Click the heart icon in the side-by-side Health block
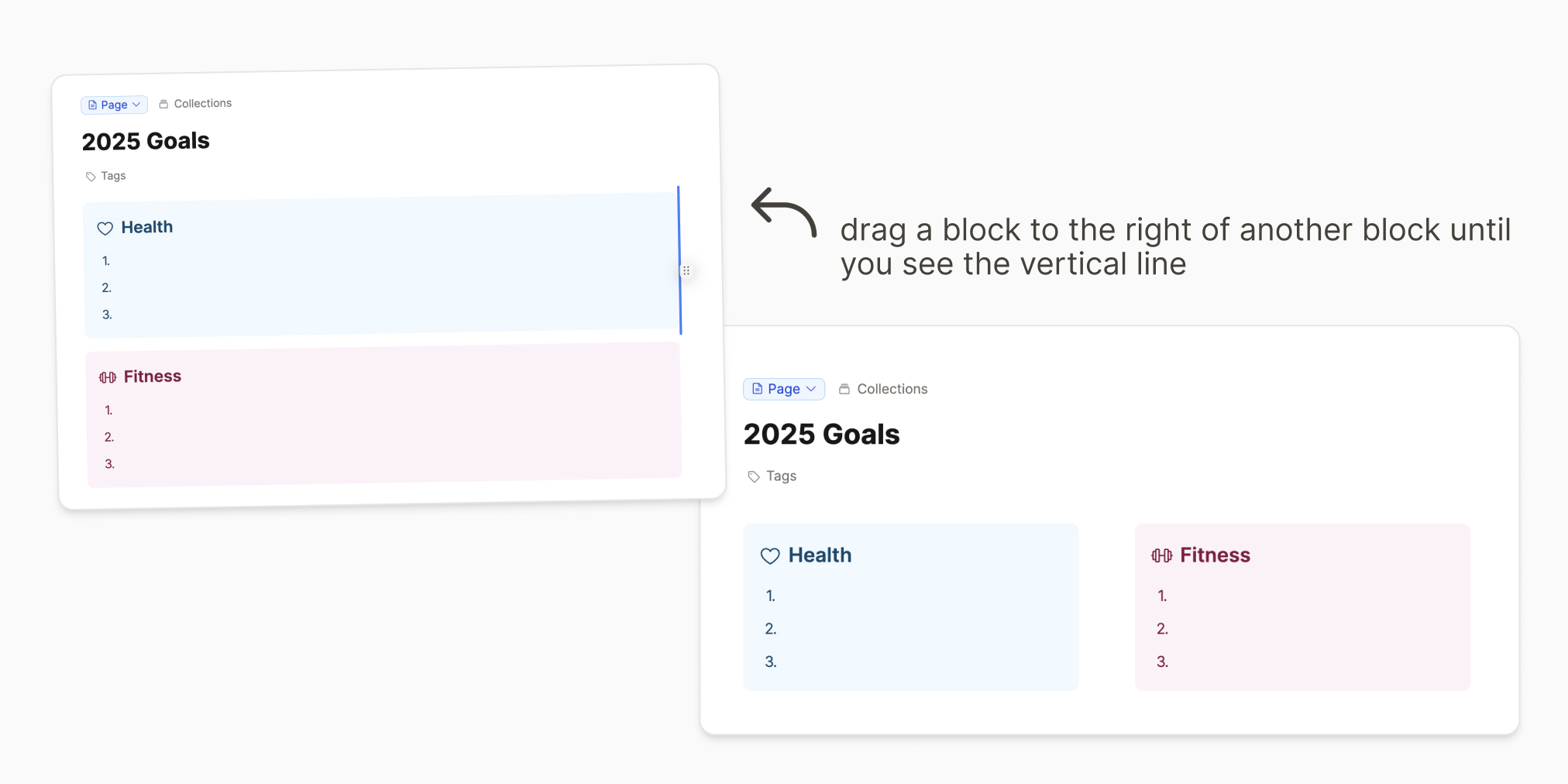The image size is (1568, 784). pyautogui.click(x=770, y=556)
